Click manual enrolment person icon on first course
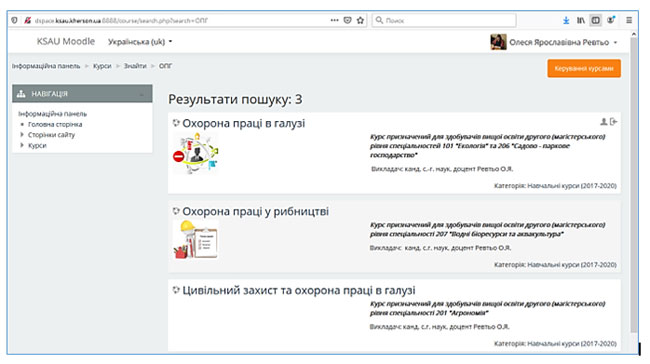Image resolution: width=650 pixels, height=364 pixels. [x=604, y=121]
